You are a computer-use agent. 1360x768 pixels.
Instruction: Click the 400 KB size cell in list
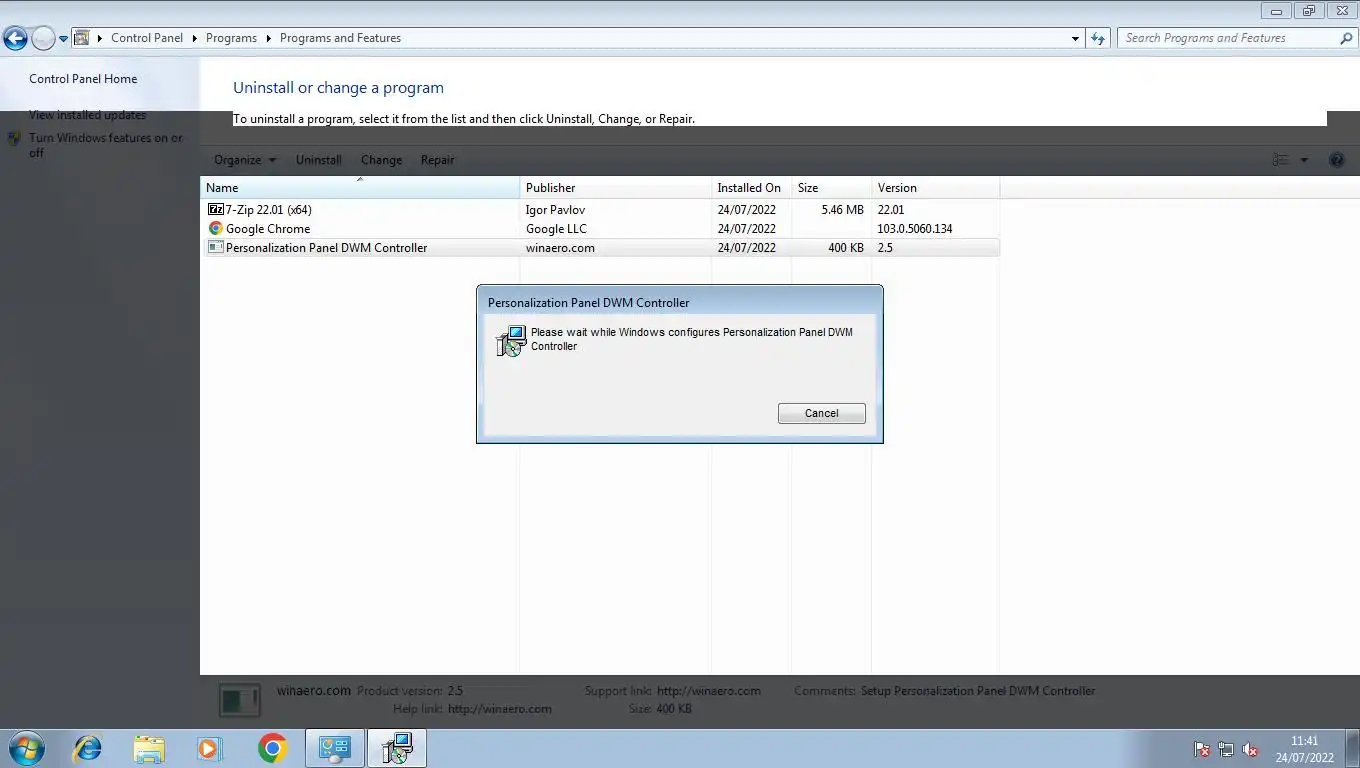tap(846, 248)
